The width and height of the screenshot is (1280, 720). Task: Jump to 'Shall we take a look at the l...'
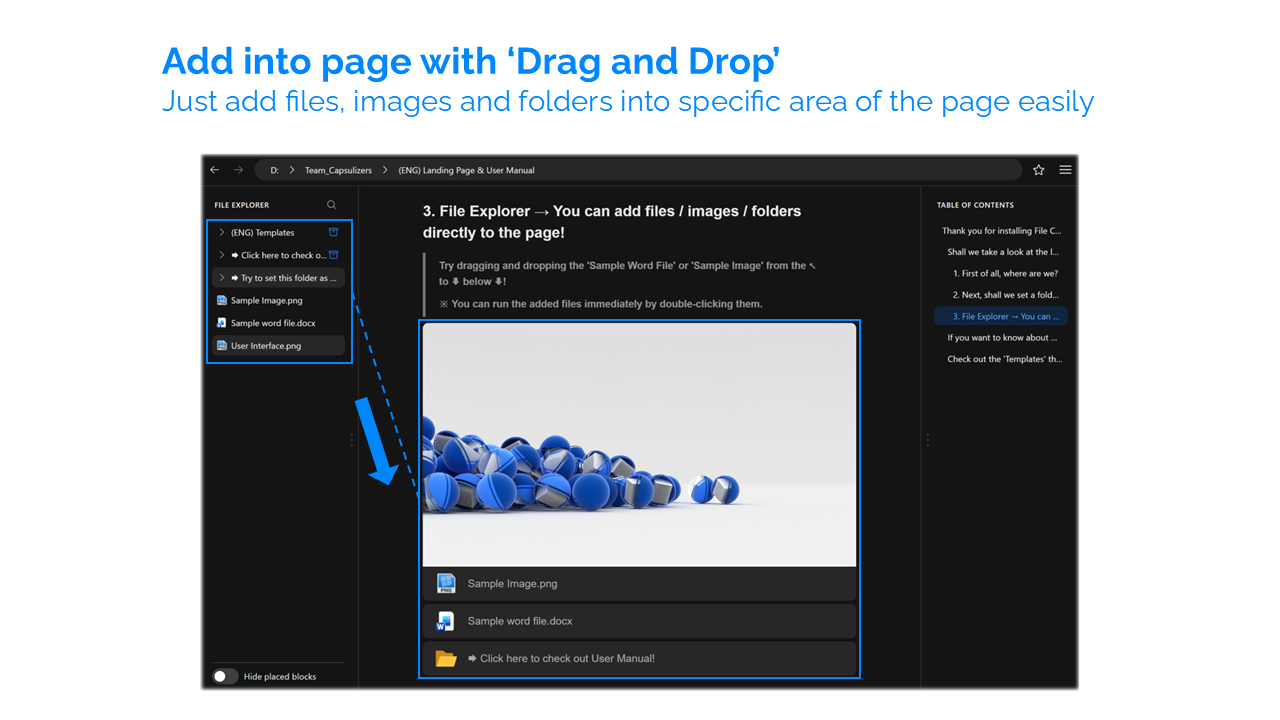pos(1003,252)
